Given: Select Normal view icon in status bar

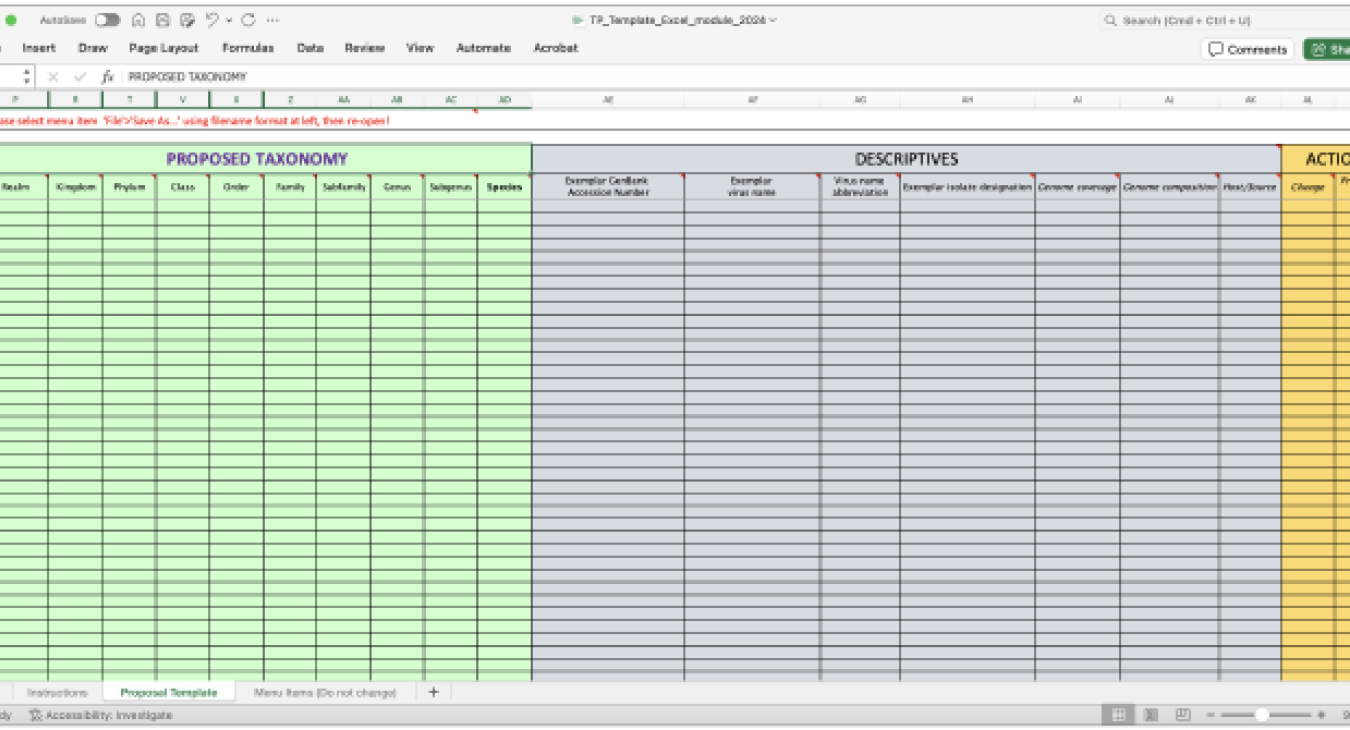Looking at the screenshot, I should 1118,715.
